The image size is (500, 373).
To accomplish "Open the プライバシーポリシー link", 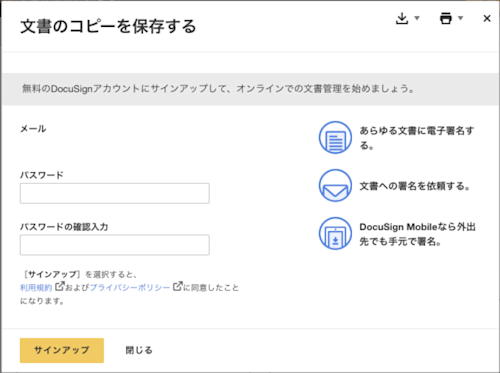I will coord(130,288).
